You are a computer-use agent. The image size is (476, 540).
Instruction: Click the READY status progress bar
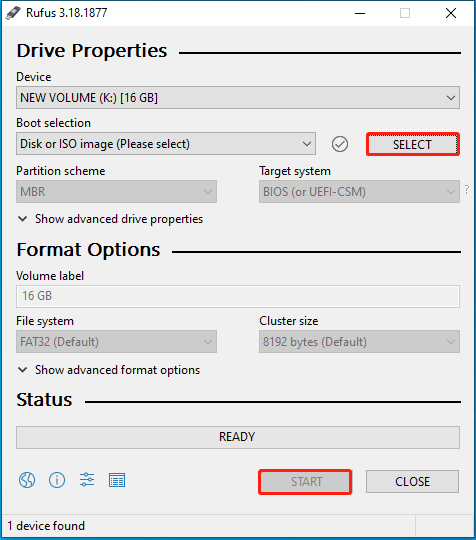point(238,437)
